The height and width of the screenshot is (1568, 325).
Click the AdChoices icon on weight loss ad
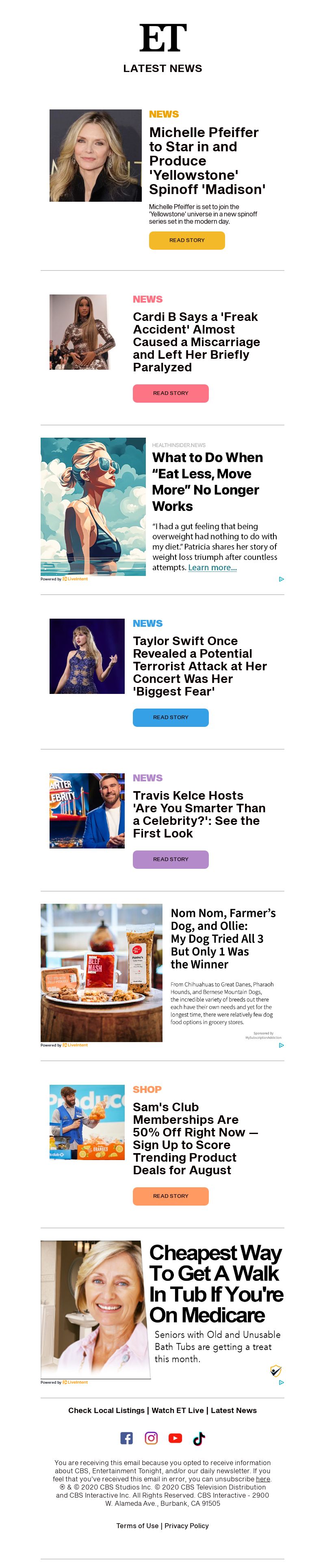click(x=281, y=579)
